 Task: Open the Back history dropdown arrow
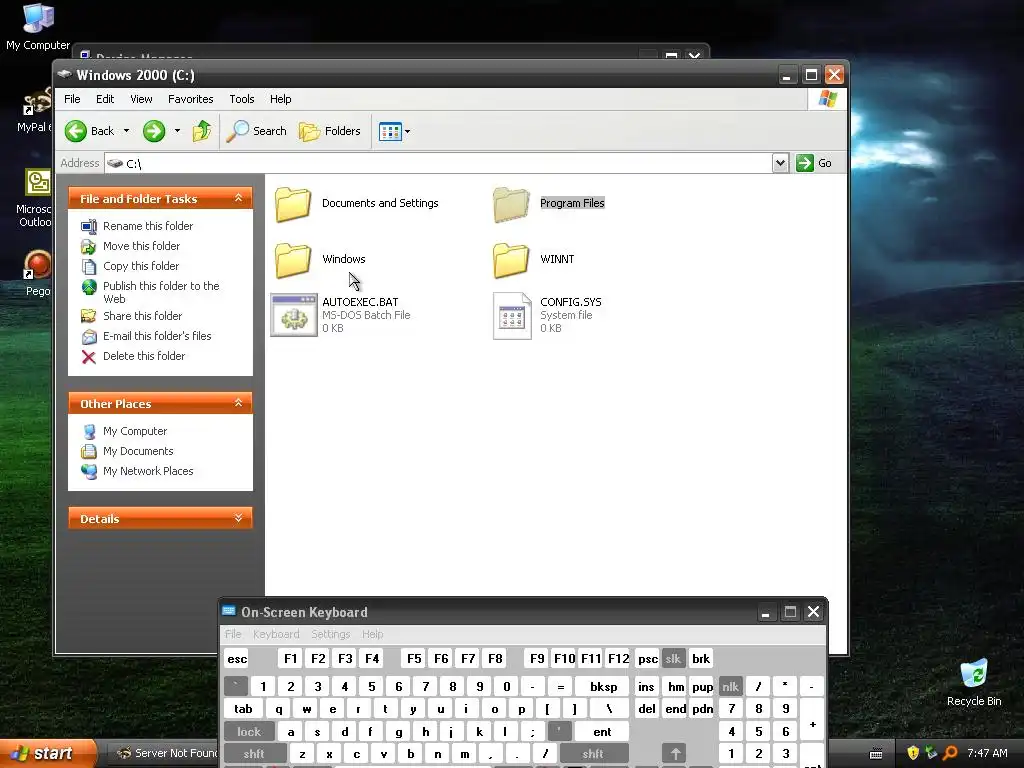click(126, 131)
